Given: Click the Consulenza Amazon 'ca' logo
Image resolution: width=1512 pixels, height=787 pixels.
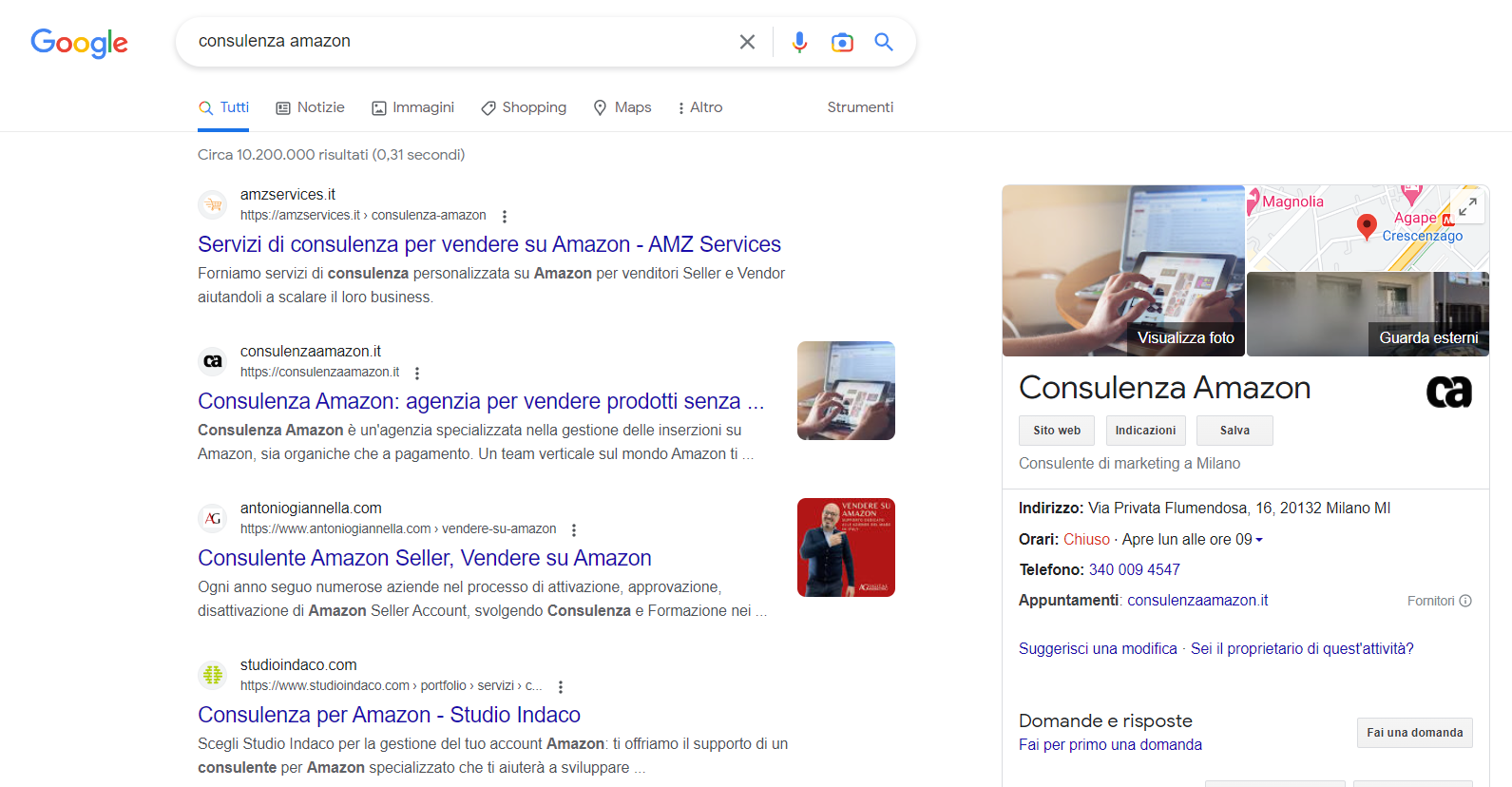Looking at the screenshot, I should [x=1449, y=391].
